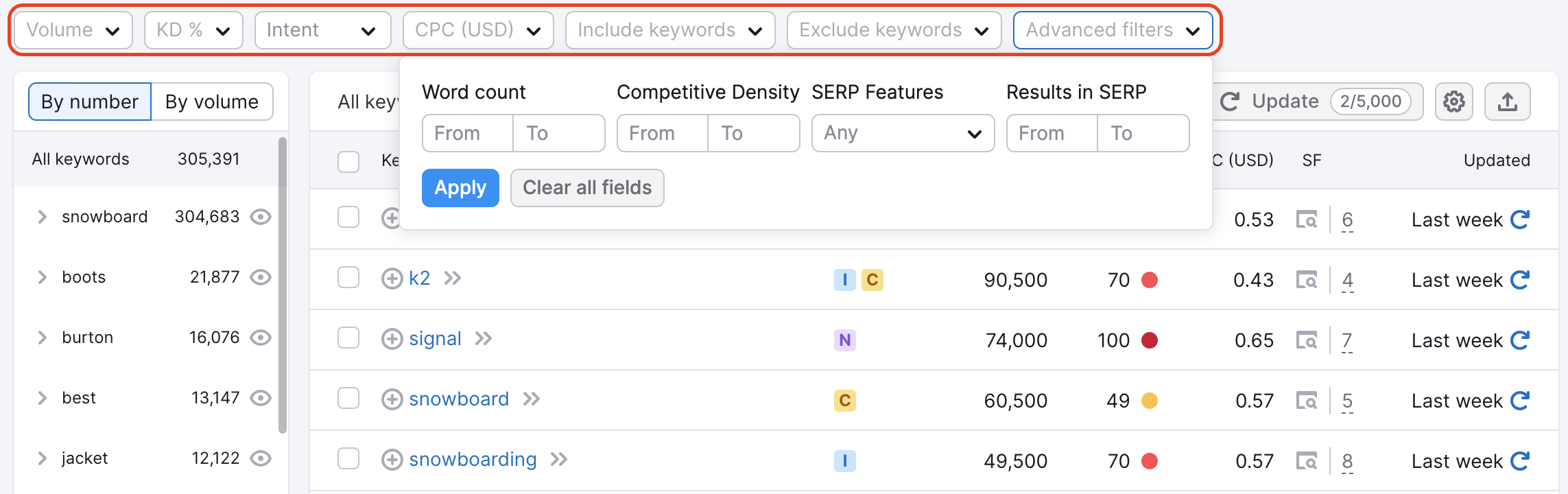
Task: Open the KD % filter dropdown
Action: point(193,30)
